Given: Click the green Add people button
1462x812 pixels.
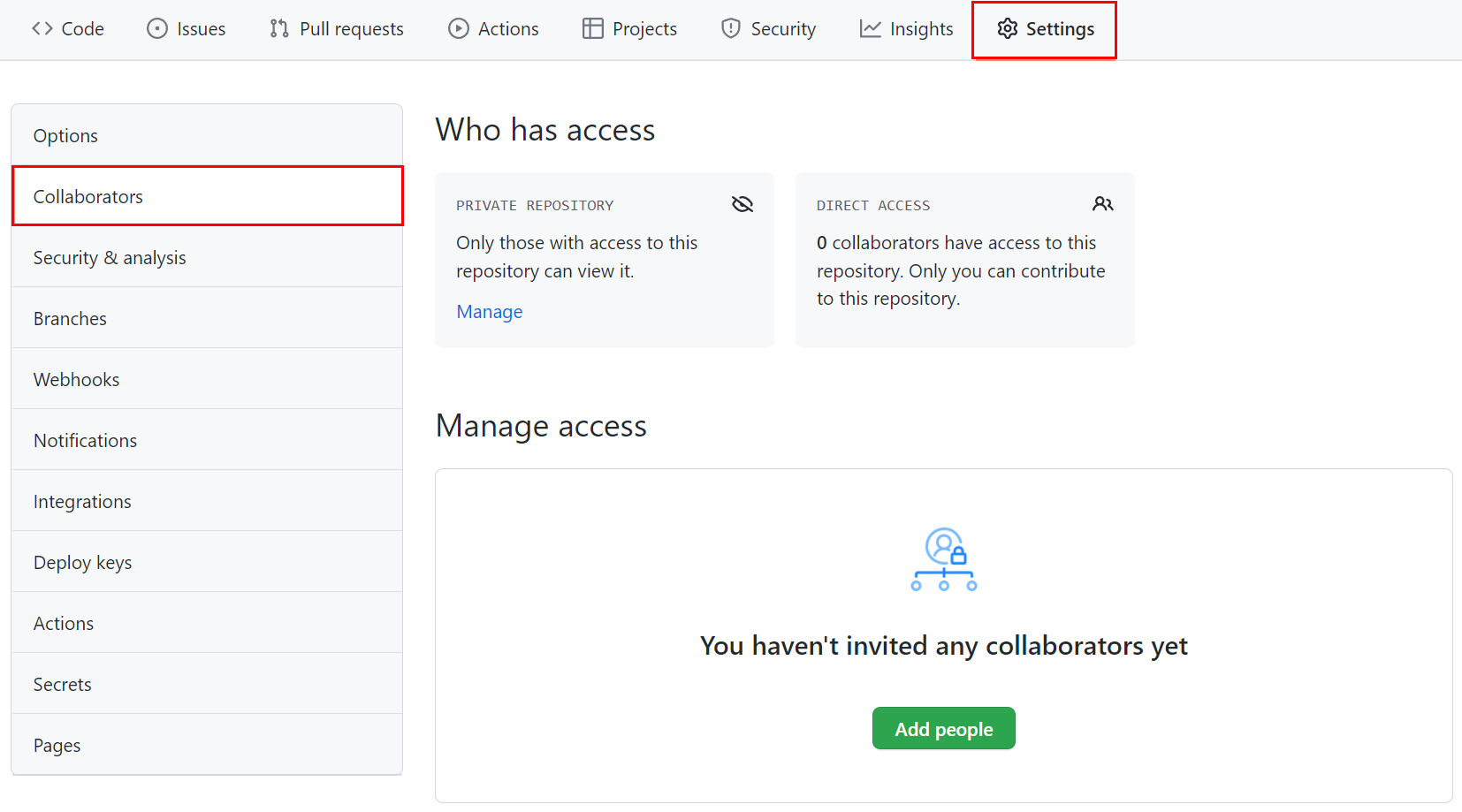Looking at the screenshot, I should (x=944, y=728).
